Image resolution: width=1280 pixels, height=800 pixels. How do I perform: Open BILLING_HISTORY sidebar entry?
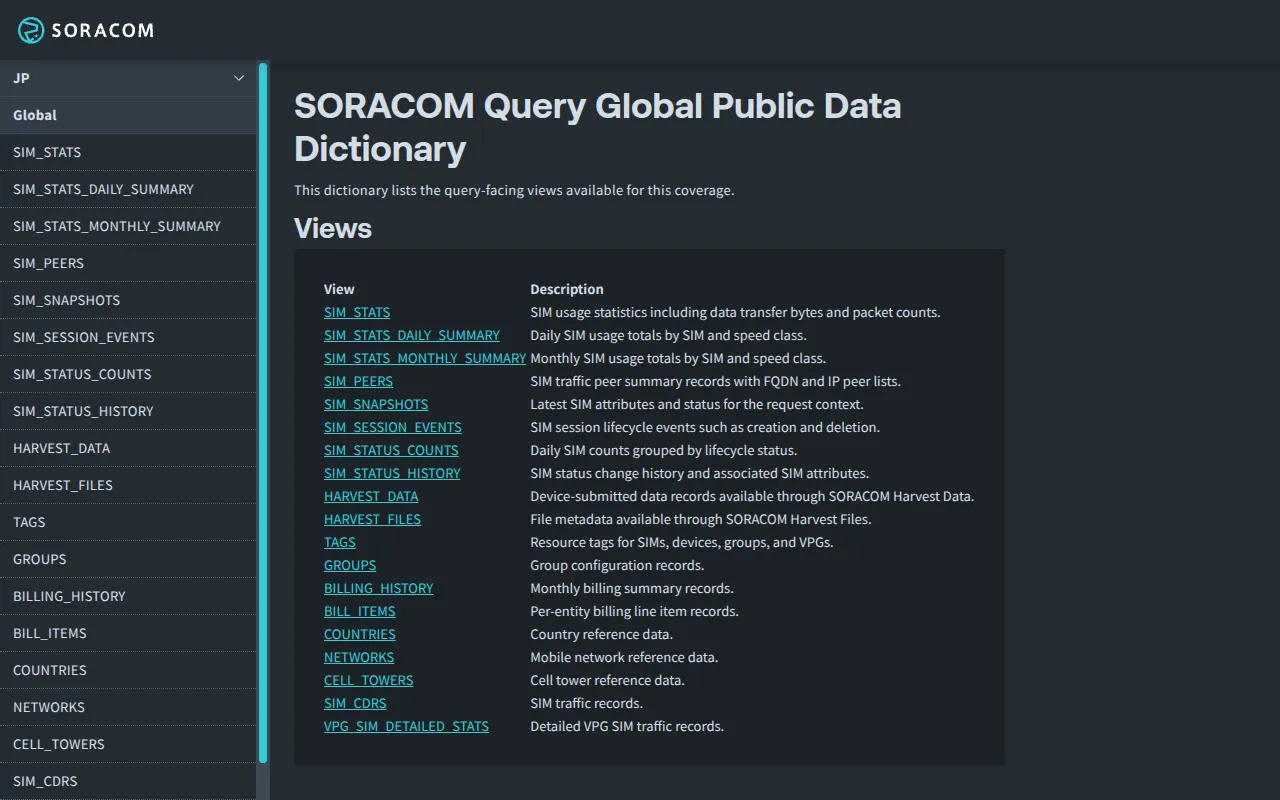(128, 596)
